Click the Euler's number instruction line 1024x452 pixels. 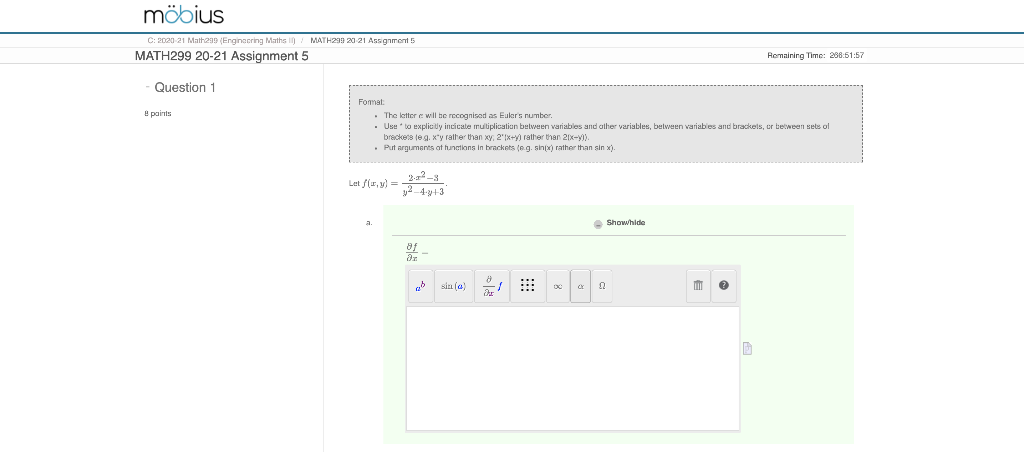pos(468,115)
